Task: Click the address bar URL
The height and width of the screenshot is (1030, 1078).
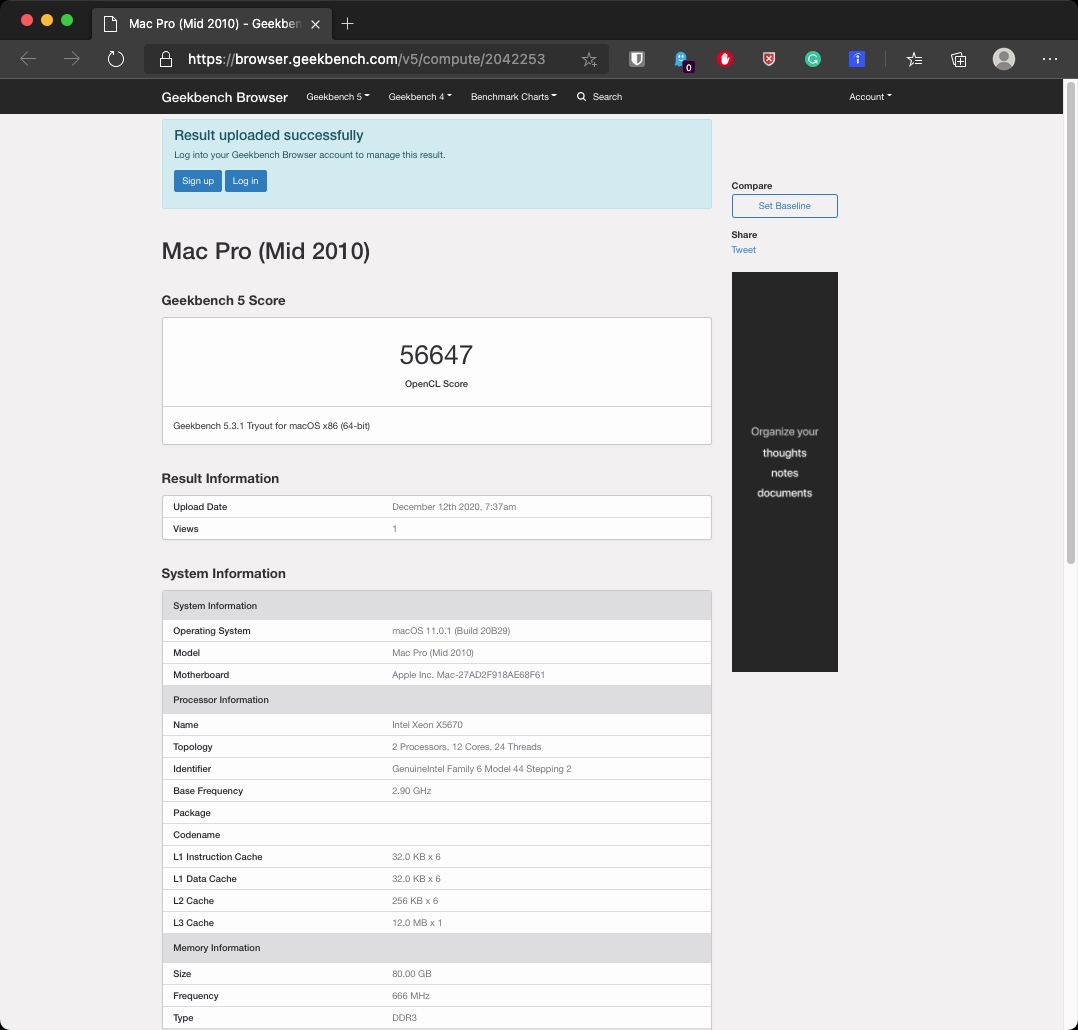Action: click(366, 59)
